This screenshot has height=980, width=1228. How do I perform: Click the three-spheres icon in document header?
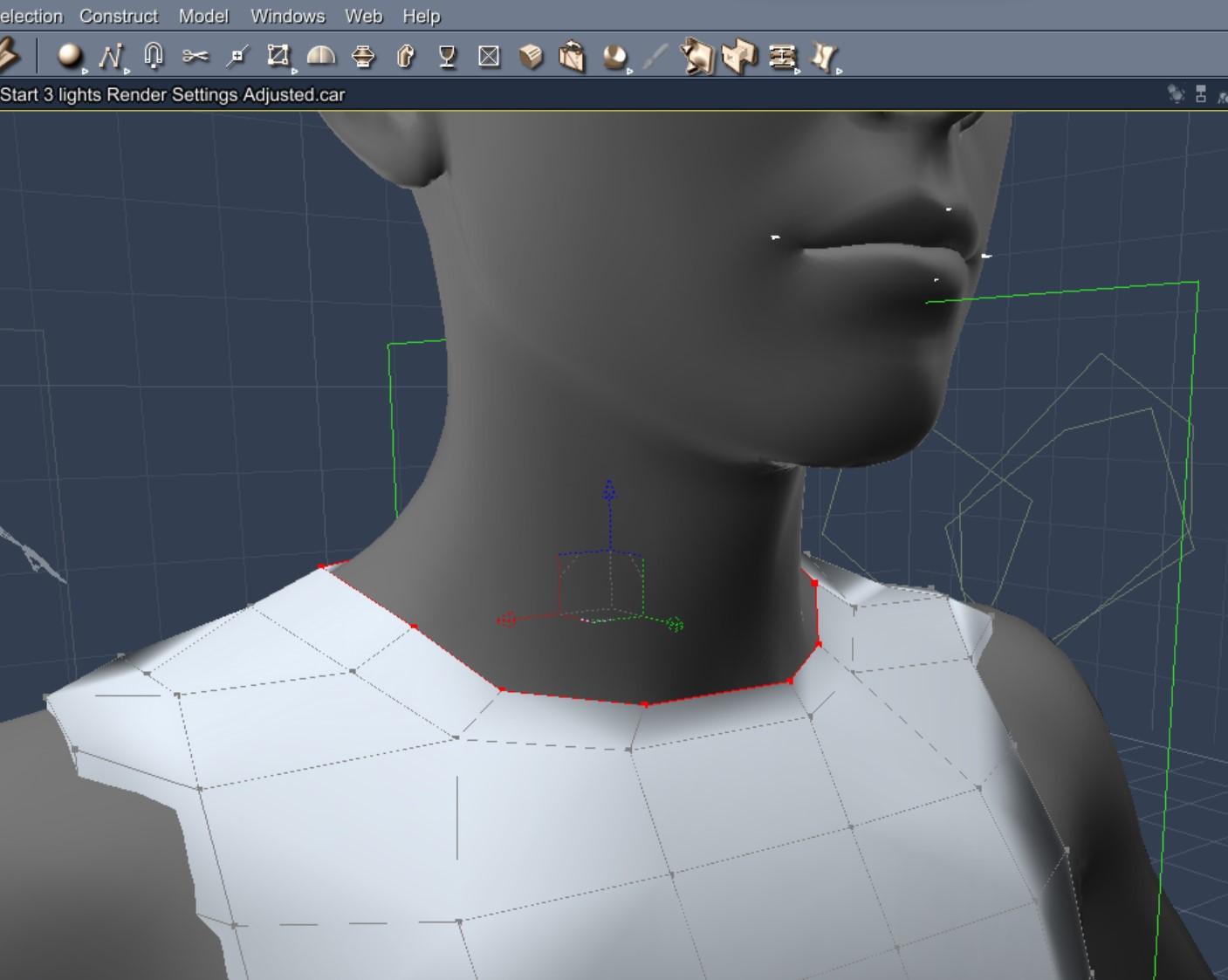(1176, 93)
